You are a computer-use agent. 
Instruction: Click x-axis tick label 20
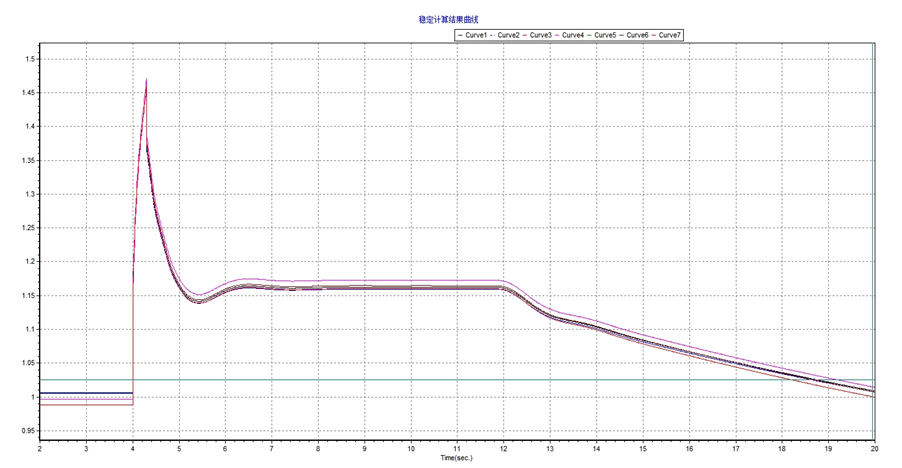point(874,449)
